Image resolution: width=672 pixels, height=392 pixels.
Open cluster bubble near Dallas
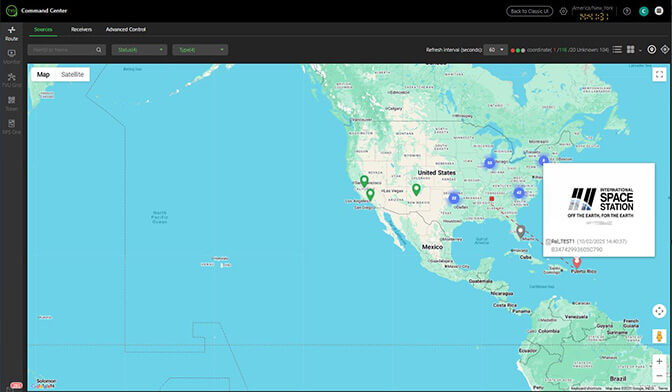pos(454,198)
